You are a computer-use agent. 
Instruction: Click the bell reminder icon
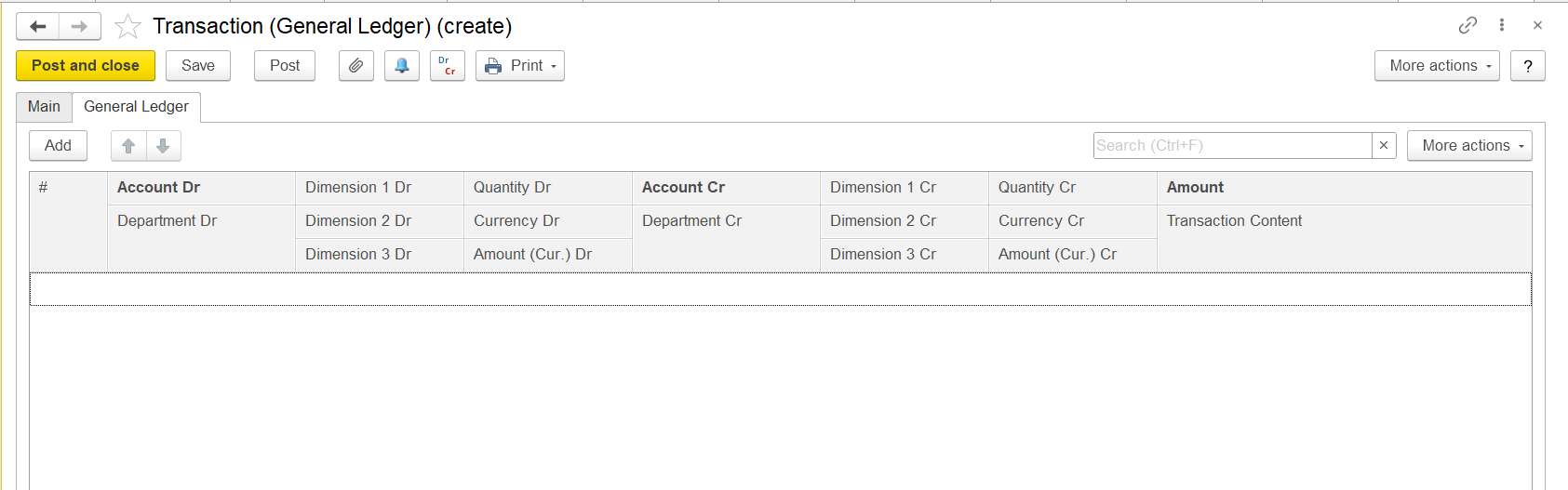(402, 66)
